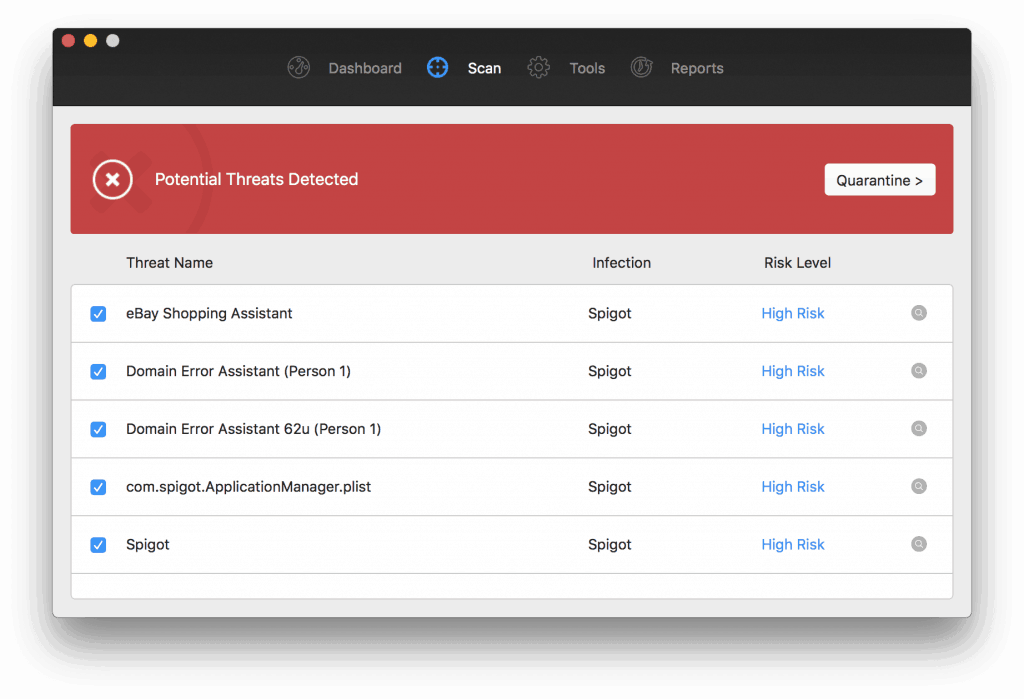This screenshot has width=1024, height=699.
Task: Open the magnifier icon for Domain Error Assistant 62u
Action: [919, 429]
